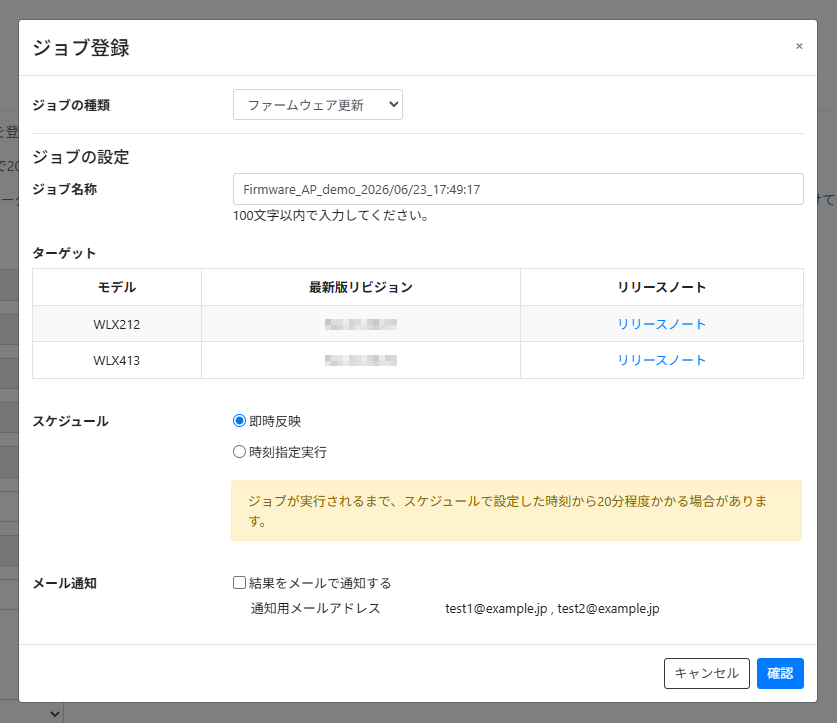This screenshot has width=837, height=723.
Task: Click the 最新版リビジョン column header
Action: (361, 287)
